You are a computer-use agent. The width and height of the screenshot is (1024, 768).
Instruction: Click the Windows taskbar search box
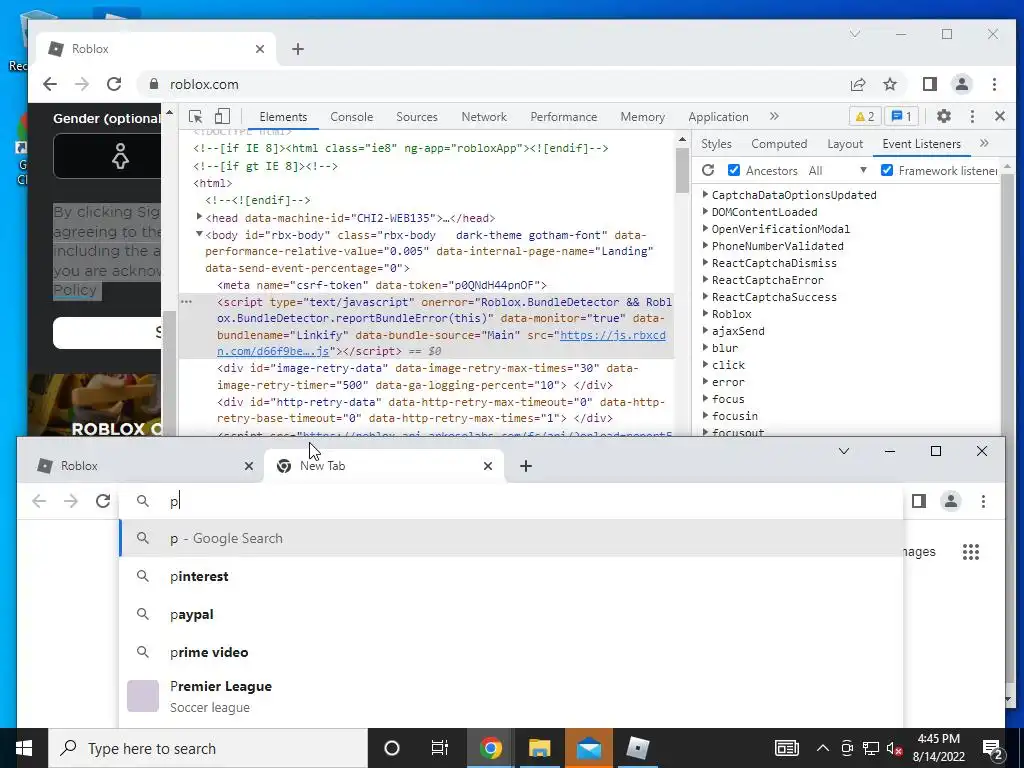click(x=208, y=748)
